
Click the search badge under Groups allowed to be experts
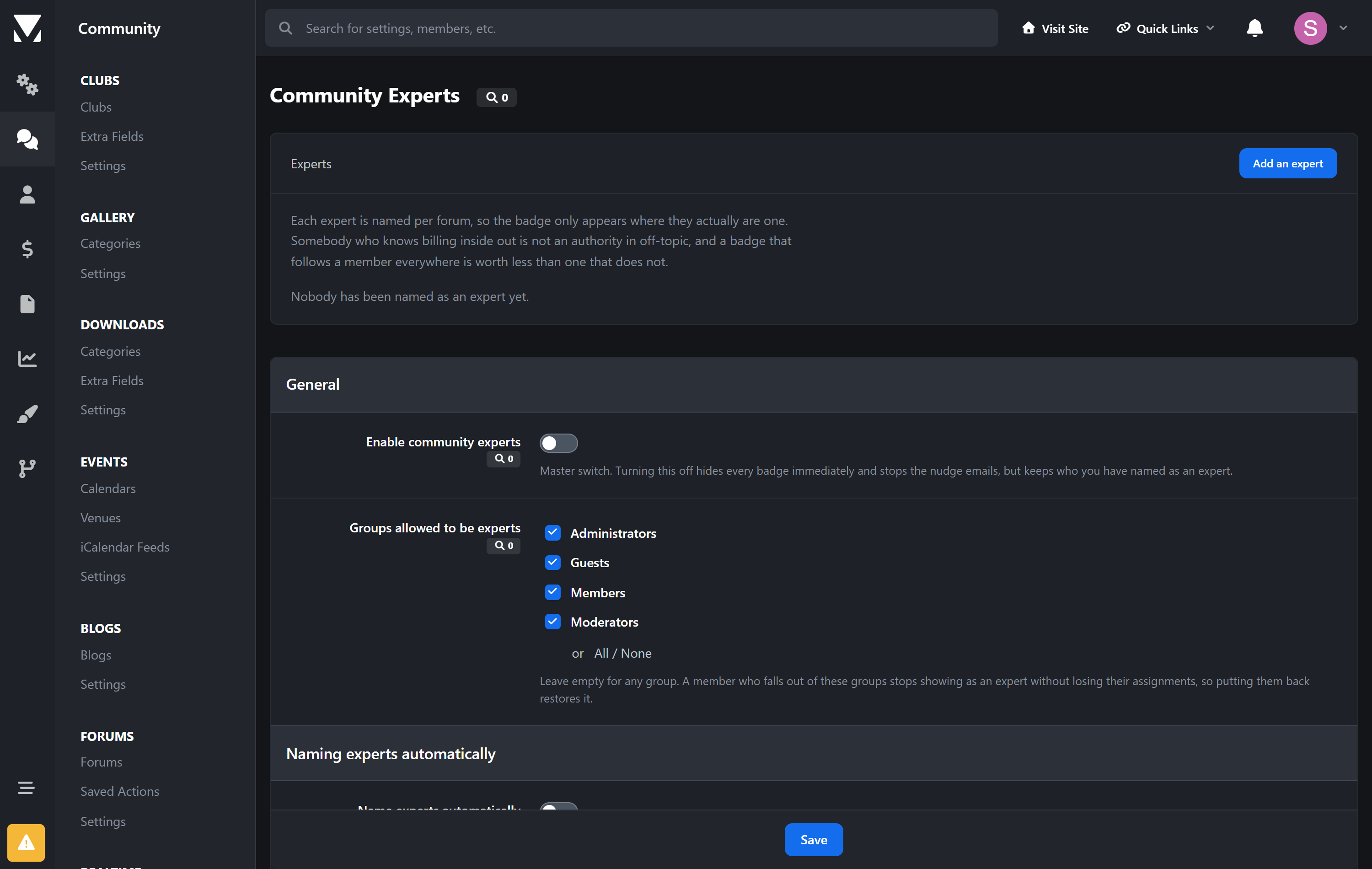tap(503, 545)
